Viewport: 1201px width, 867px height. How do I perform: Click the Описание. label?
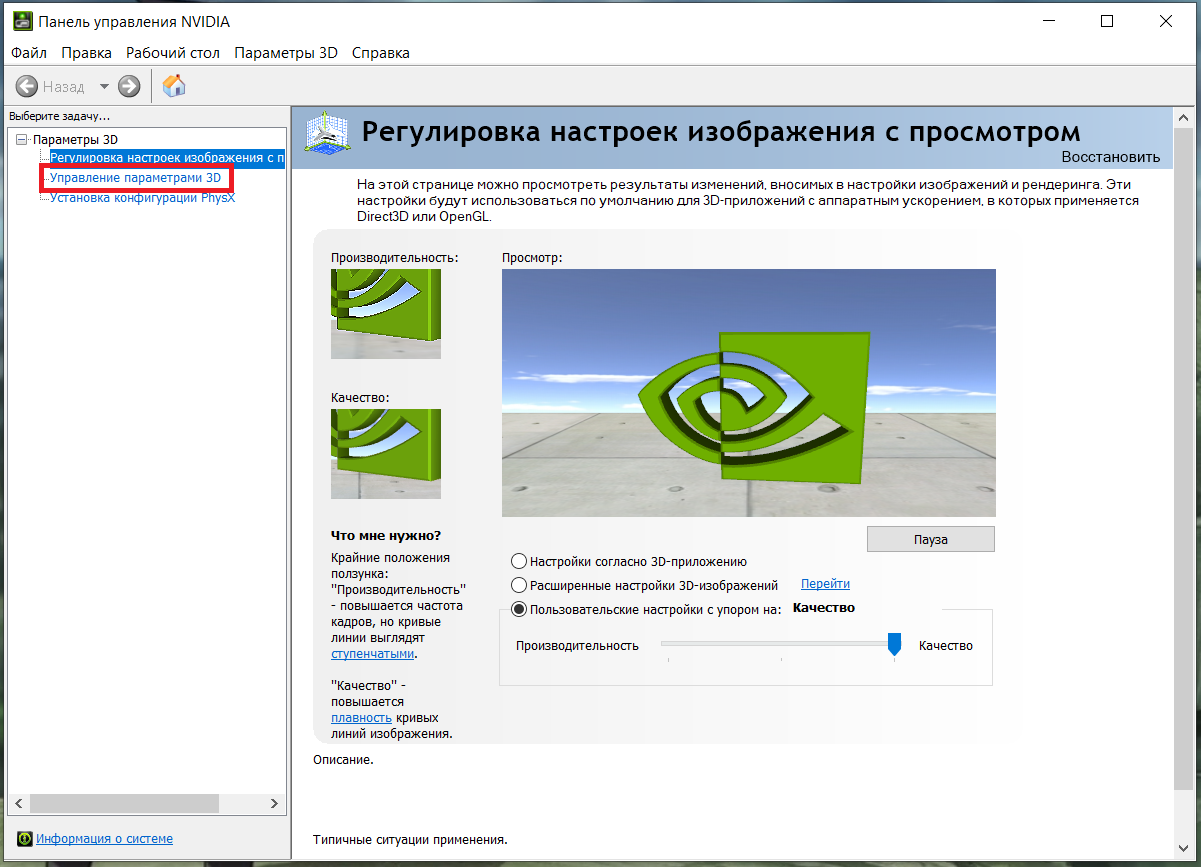coord(343,760)
